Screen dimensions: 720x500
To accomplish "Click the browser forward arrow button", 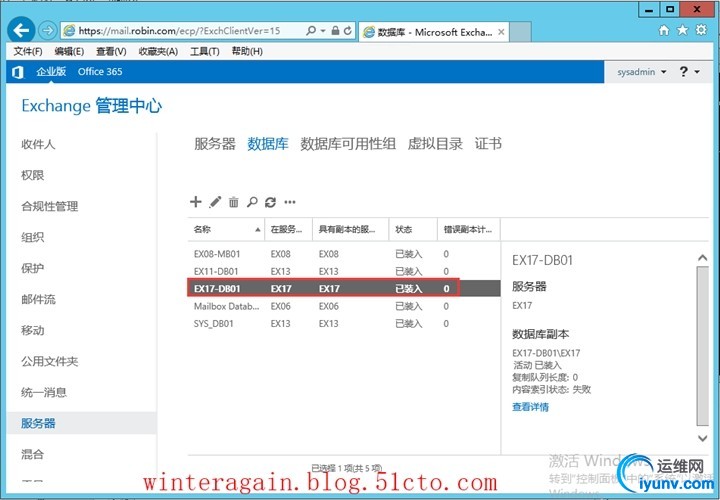I will point(47,31).
